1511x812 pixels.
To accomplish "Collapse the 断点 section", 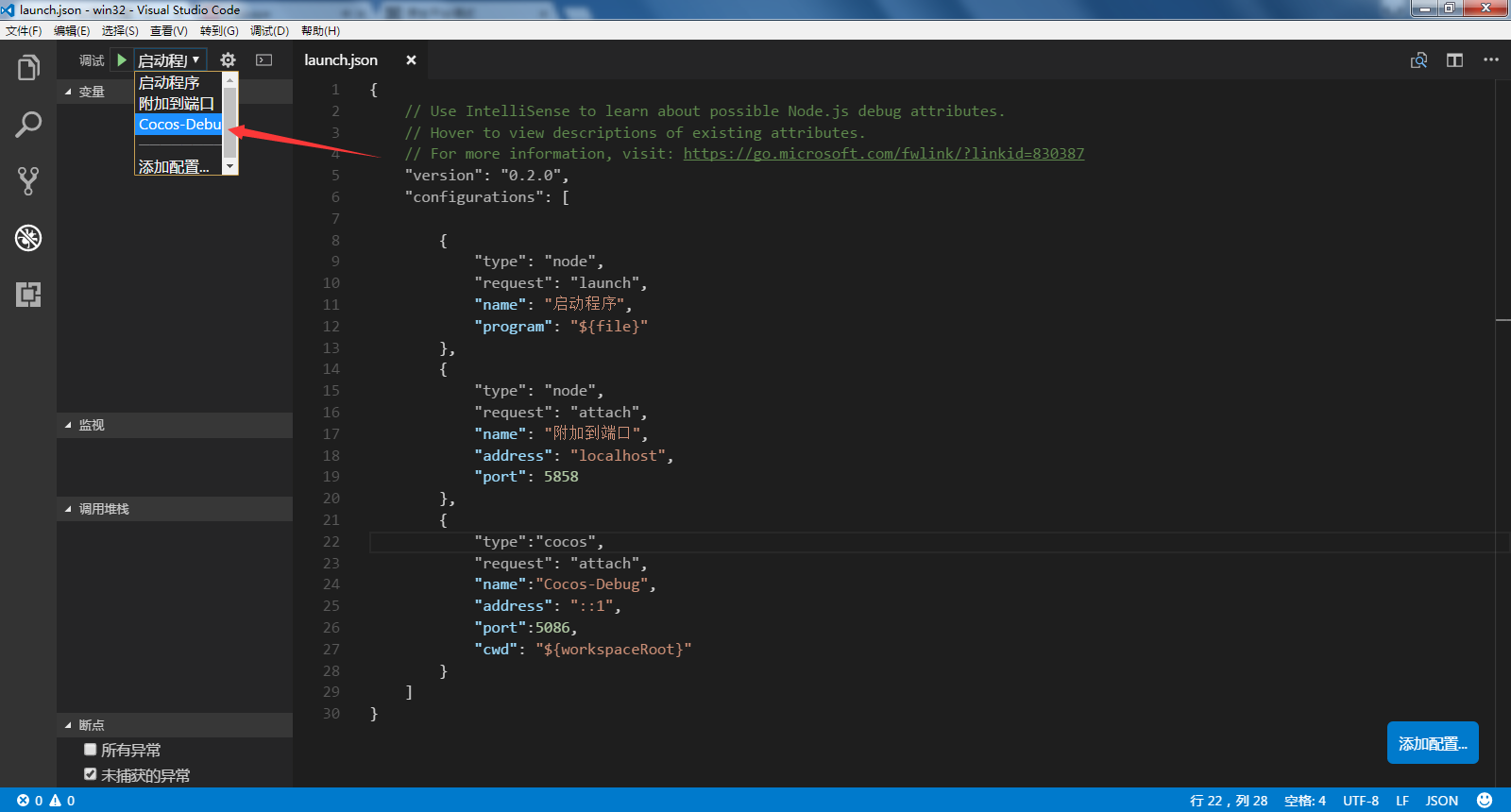I will pyautogui.click(x=175, y=725).
